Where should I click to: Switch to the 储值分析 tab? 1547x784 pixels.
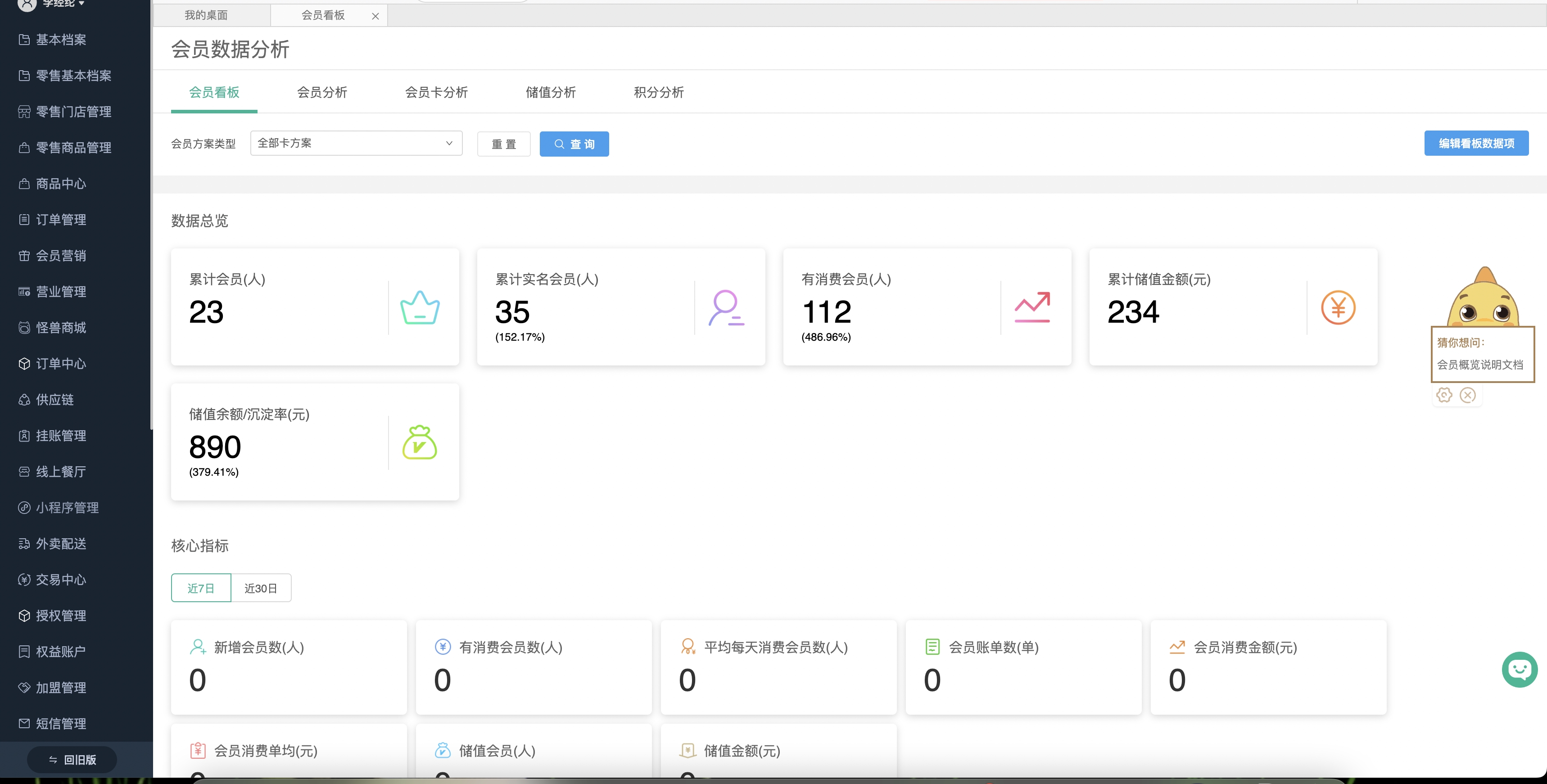click(x=551, y=92)
